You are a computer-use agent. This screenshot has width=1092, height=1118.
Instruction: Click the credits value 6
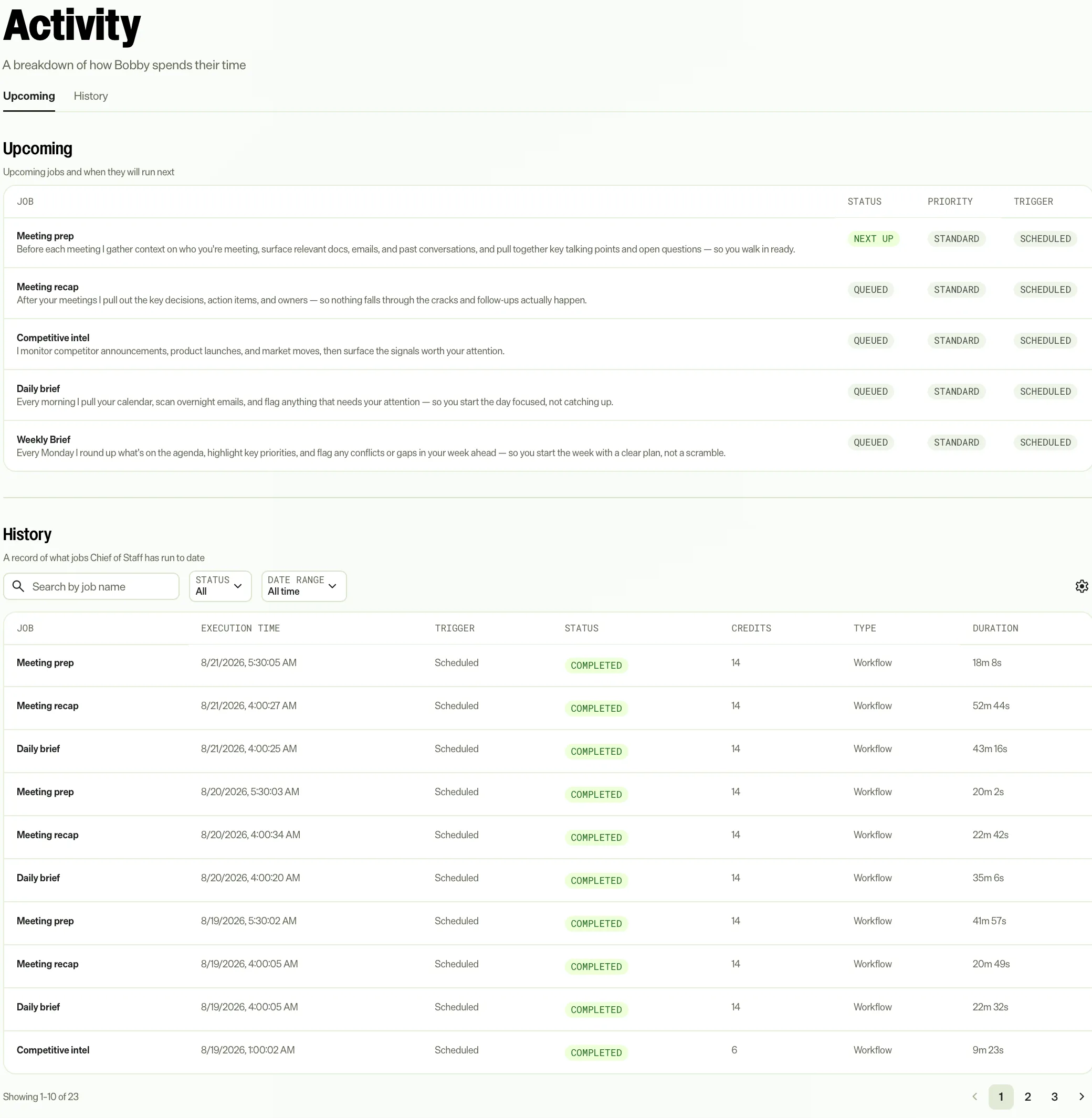click(x=734, y=1050)
